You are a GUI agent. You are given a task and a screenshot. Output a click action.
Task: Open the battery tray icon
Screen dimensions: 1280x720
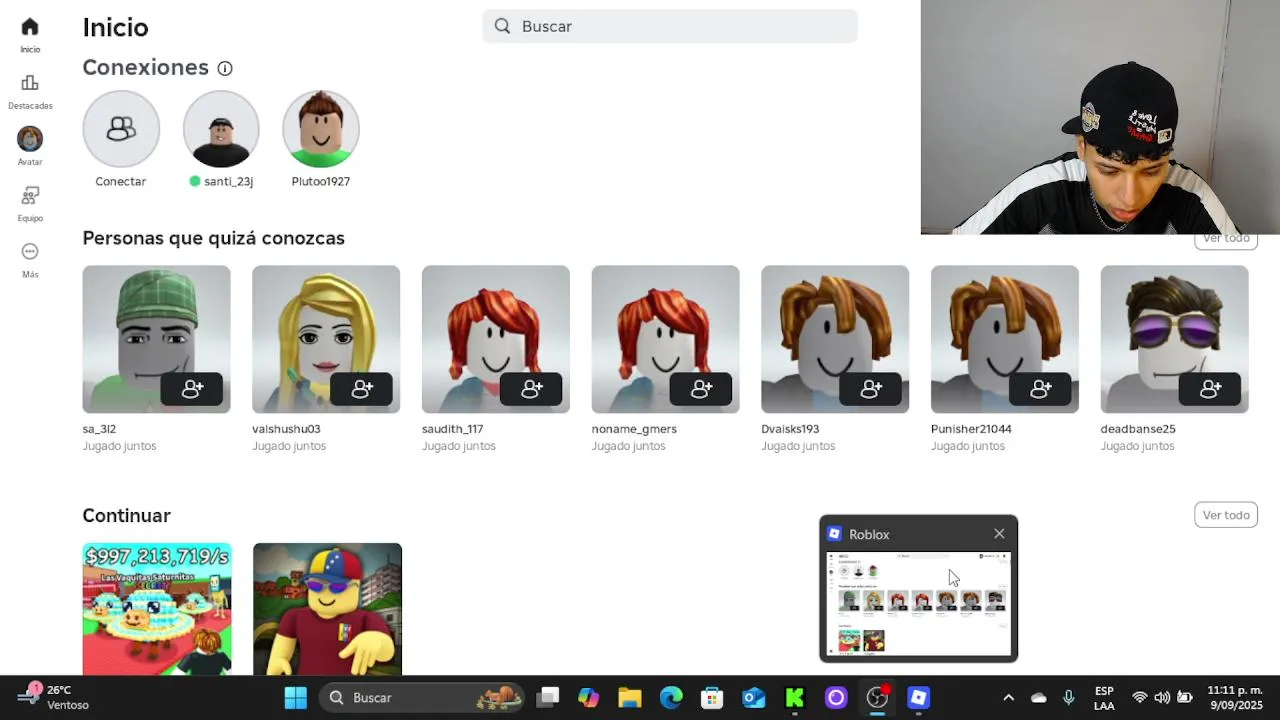(x=1185, y=698)
